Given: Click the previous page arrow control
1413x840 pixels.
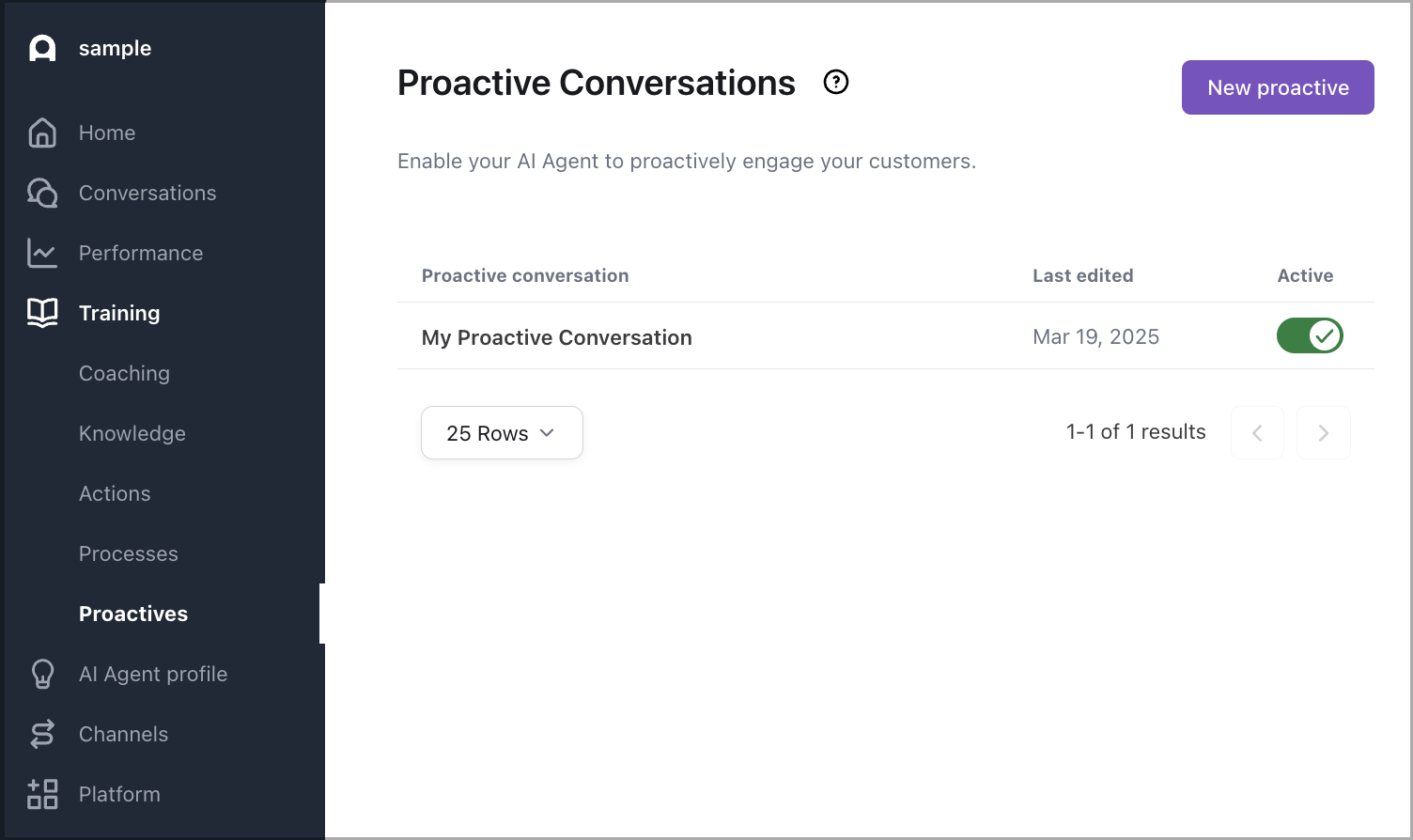Looking at the screenshot, I should (x=1257, y=432).
